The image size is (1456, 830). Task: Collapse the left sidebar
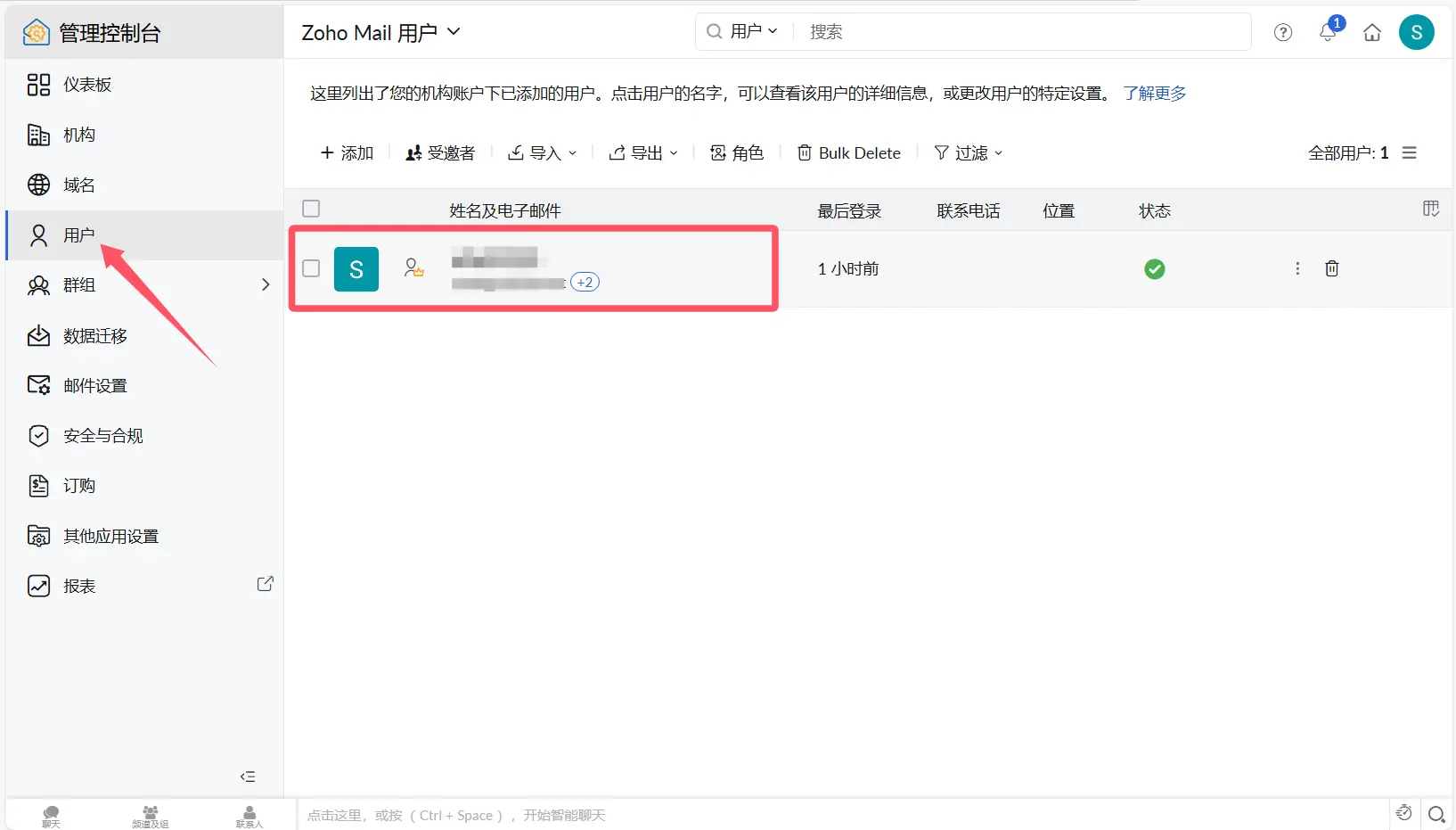pyautogui.click(x=248, y=777)
